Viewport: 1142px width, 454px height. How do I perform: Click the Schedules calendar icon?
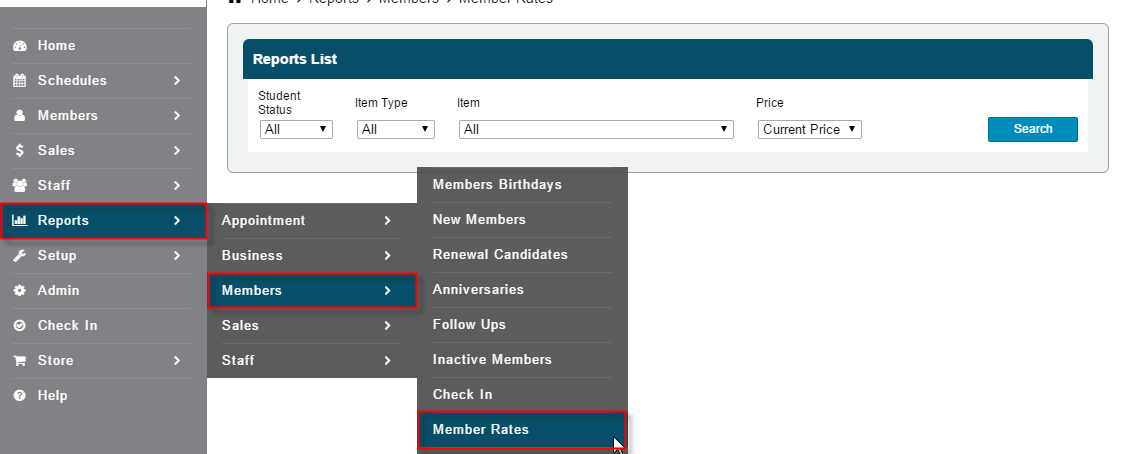pos(19,81)
